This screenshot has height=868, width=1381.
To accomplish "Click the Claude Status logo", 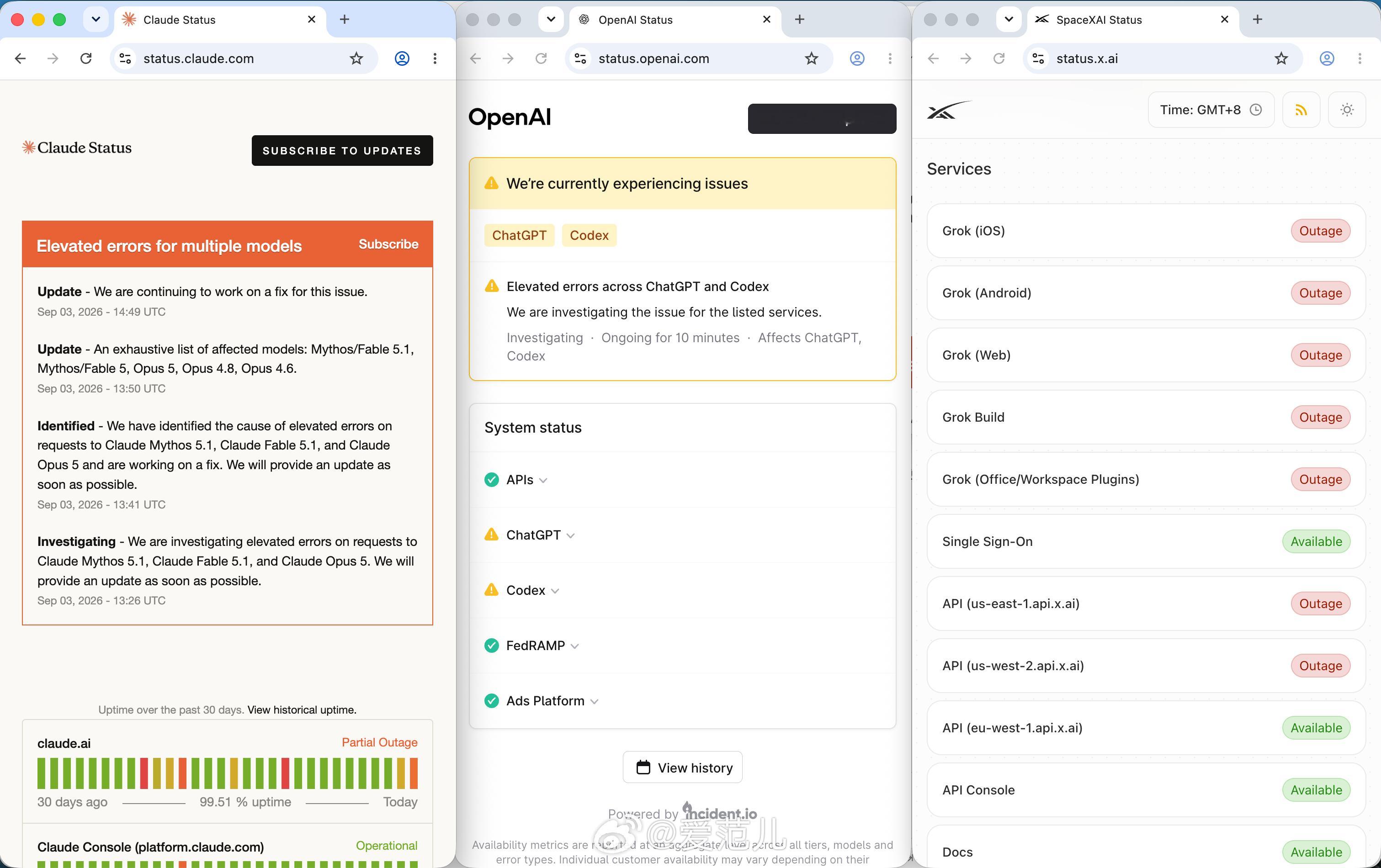I will (x=77, y=148).
